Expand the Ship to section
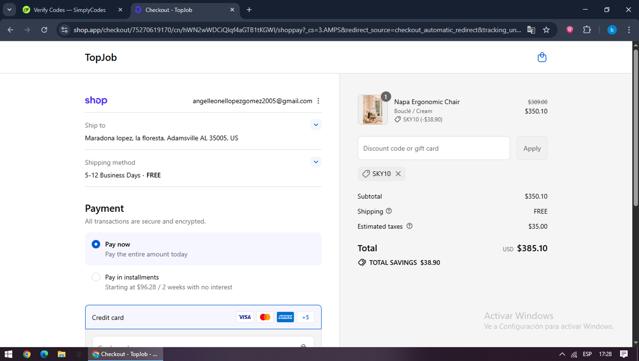Screen dimensions: 639x361 point(315,125)
